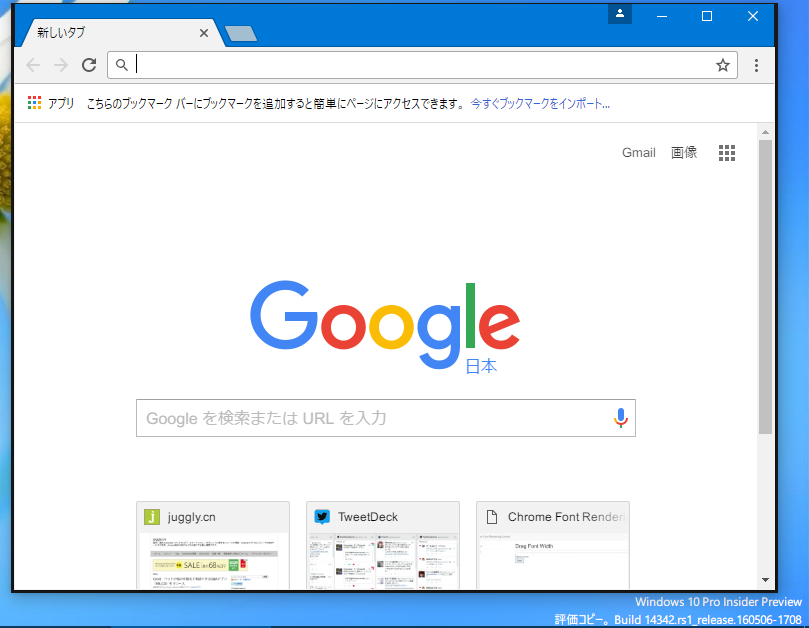This screenshot has height=628, width=809.
Task: Click the bookmark bar hint text こちらのブックマーク
Action: (276, 104)
